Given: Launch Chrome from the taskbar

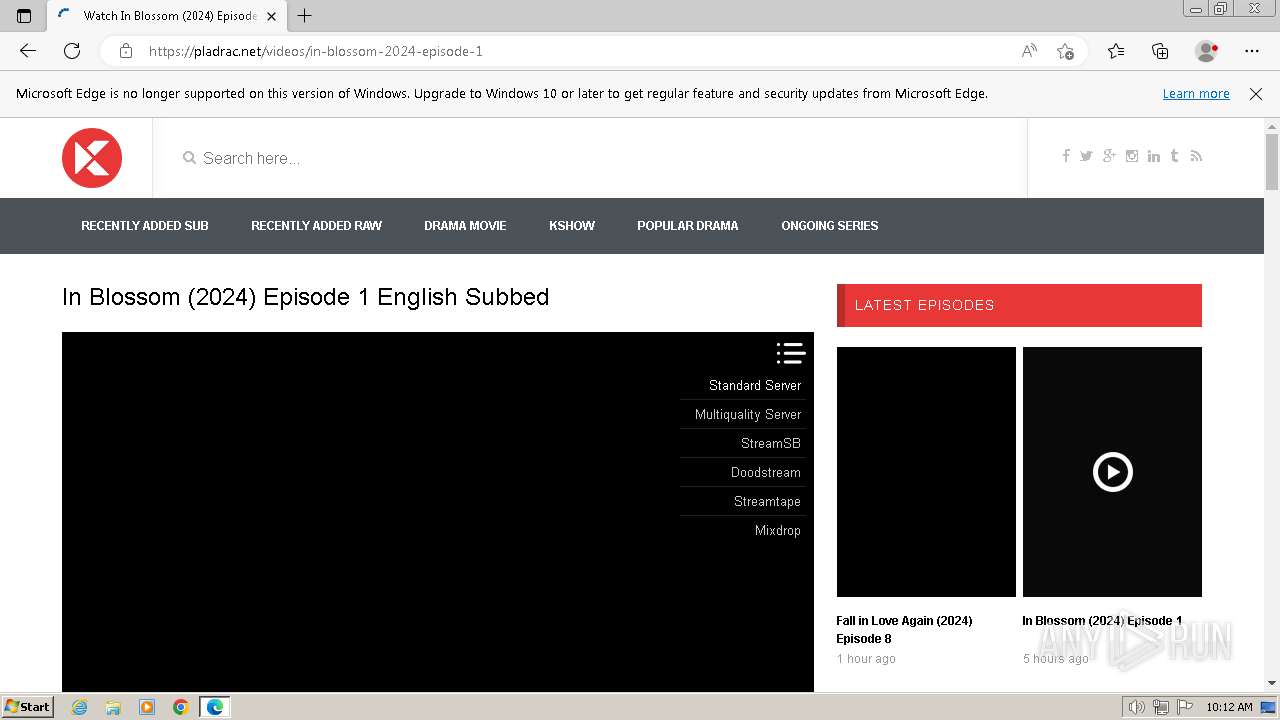Looking at the screenshot, I should tap(180, 707).
